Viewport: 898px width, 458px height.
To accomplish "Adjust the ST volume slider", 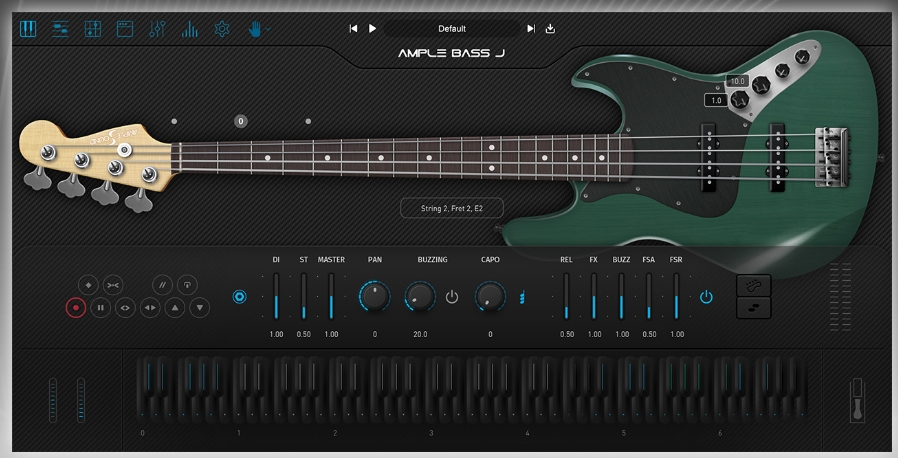I will click(x=304, y=296).
